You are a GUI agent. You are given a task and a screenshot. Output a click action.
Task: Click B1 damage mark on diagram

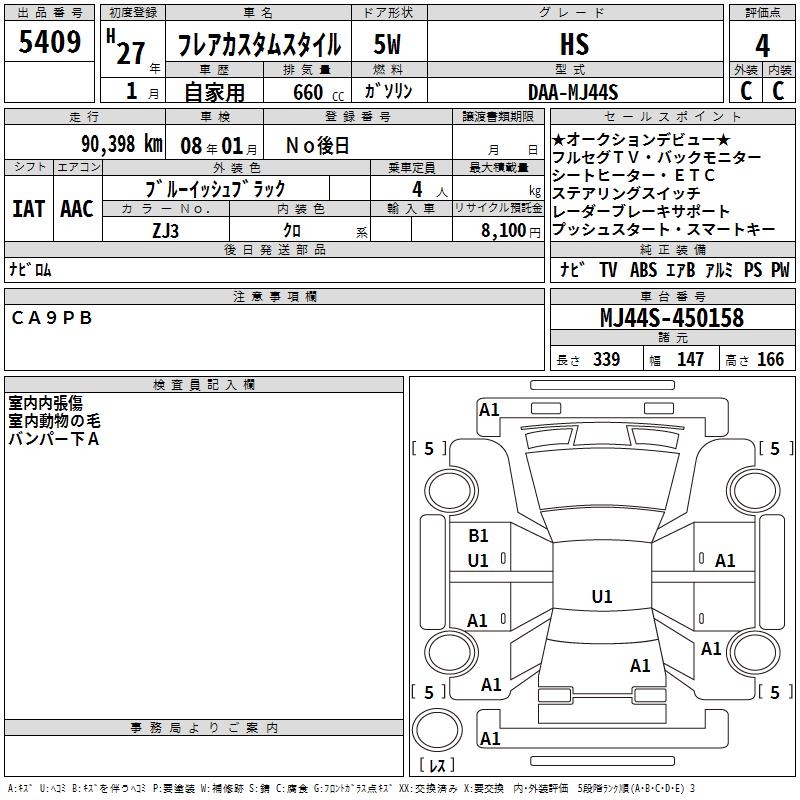coord(478,536)
